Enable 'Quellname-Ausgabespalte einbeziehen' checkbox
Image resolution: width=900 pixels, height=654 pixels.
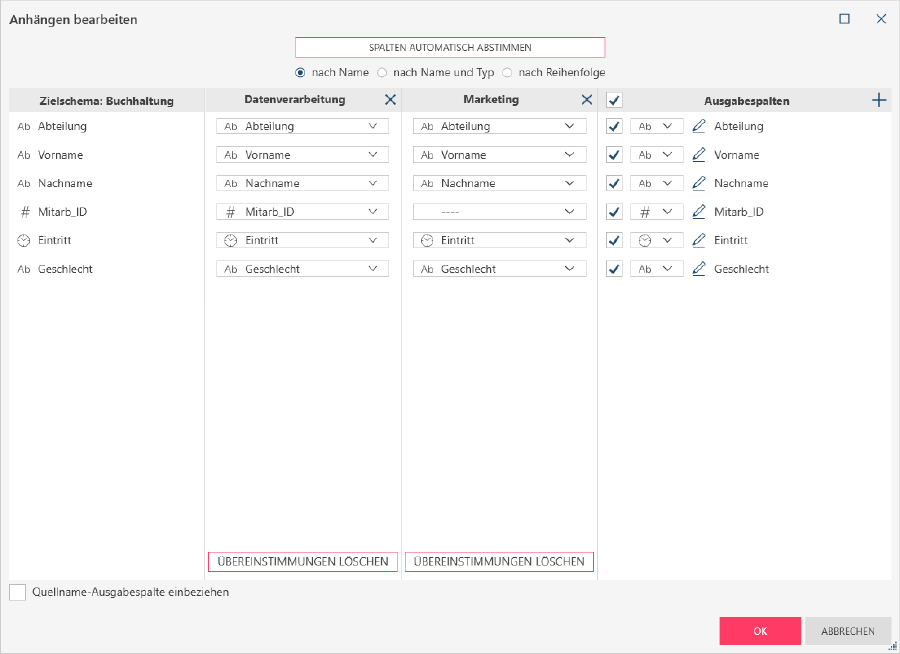18,592
